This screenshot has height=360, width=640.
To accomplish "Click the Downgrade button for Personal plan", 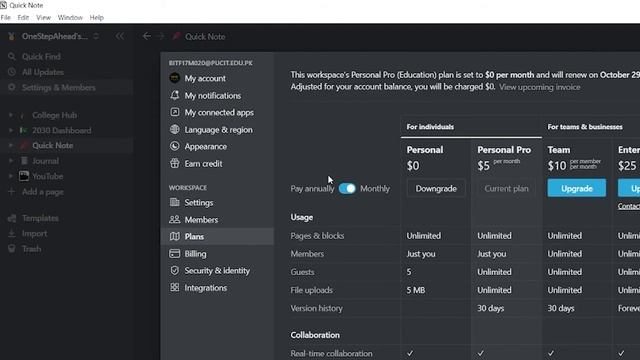I will [x=436, y=188].
